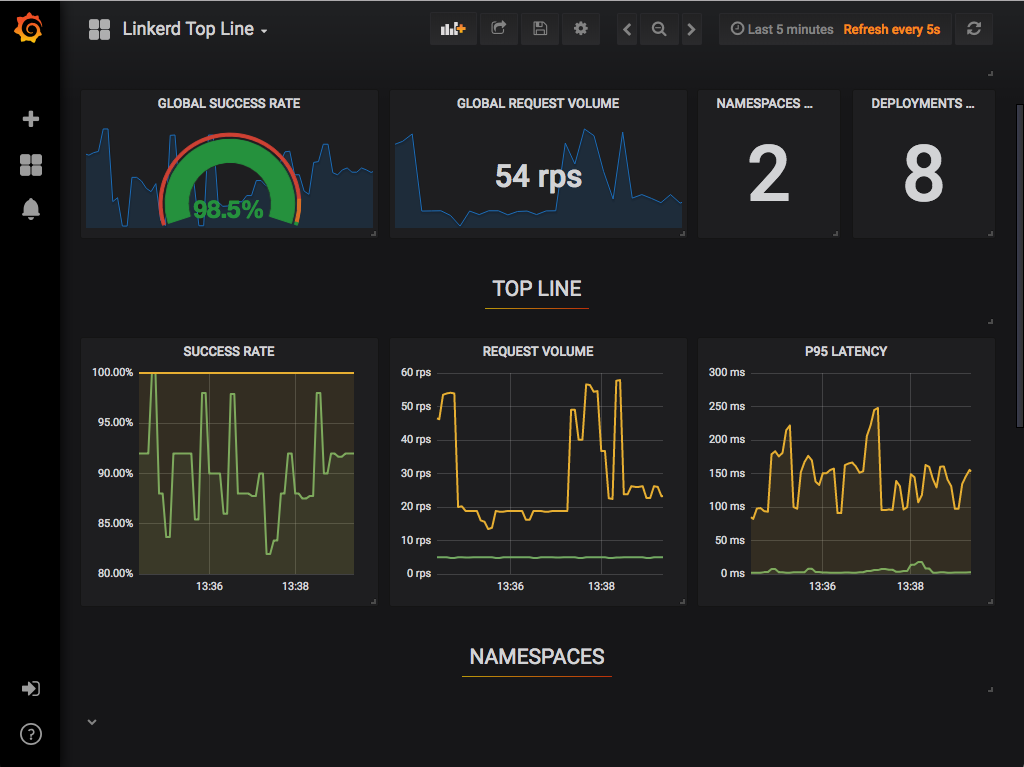Sign in using the login arrow icon
Screen dimensions: 1024x767
[30, 688]
